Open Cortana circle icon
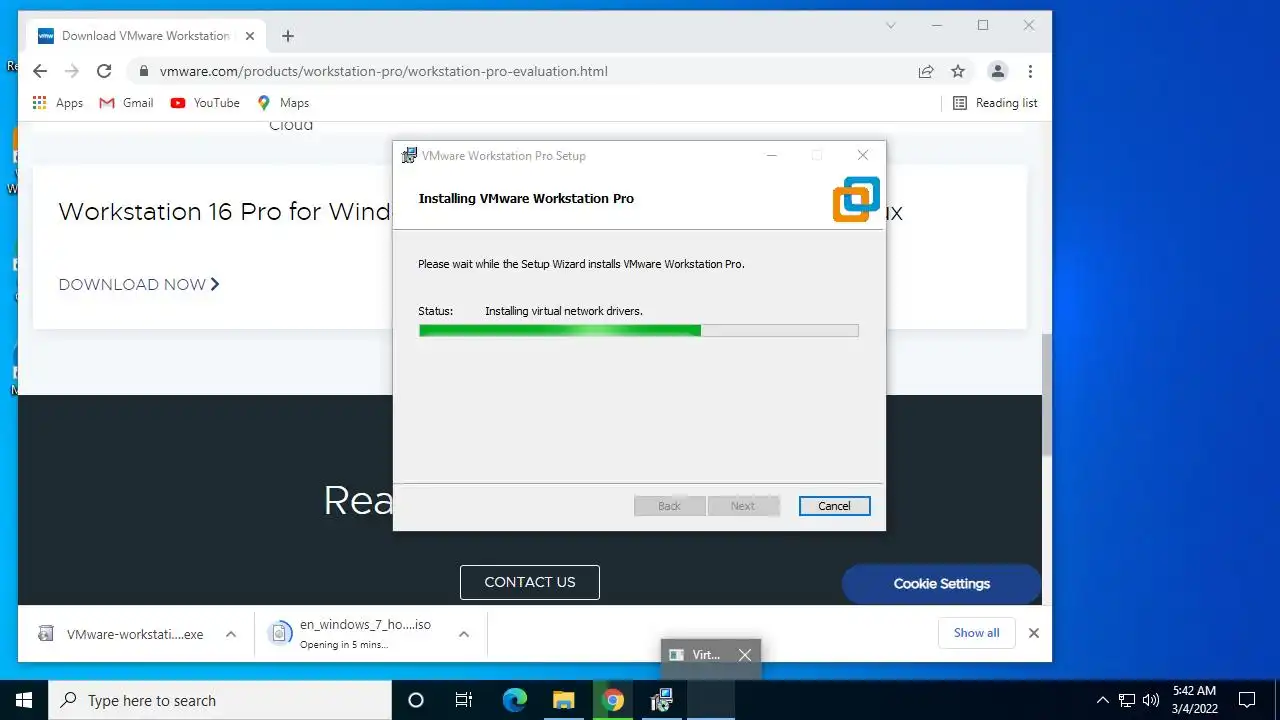 [x=416, y=700]
